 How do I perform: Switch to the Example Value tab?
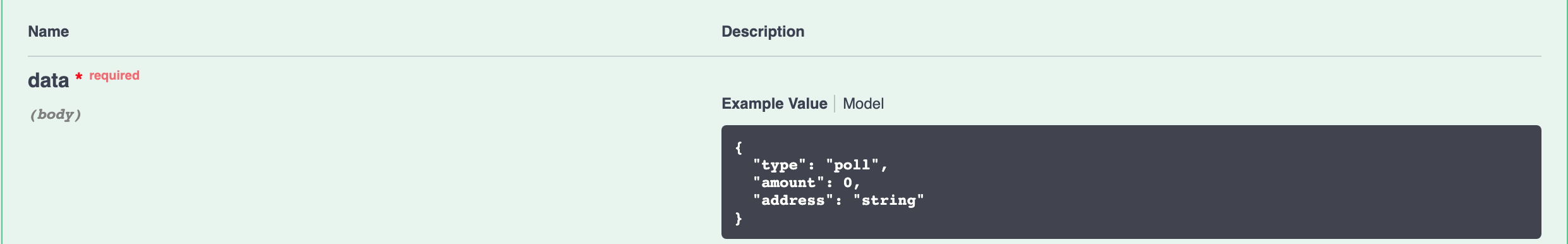(x=774, y=104)
